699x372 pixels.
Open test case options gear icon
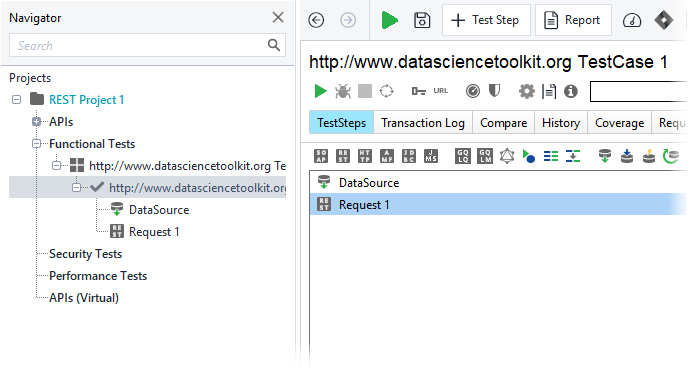tap(526, 91)
